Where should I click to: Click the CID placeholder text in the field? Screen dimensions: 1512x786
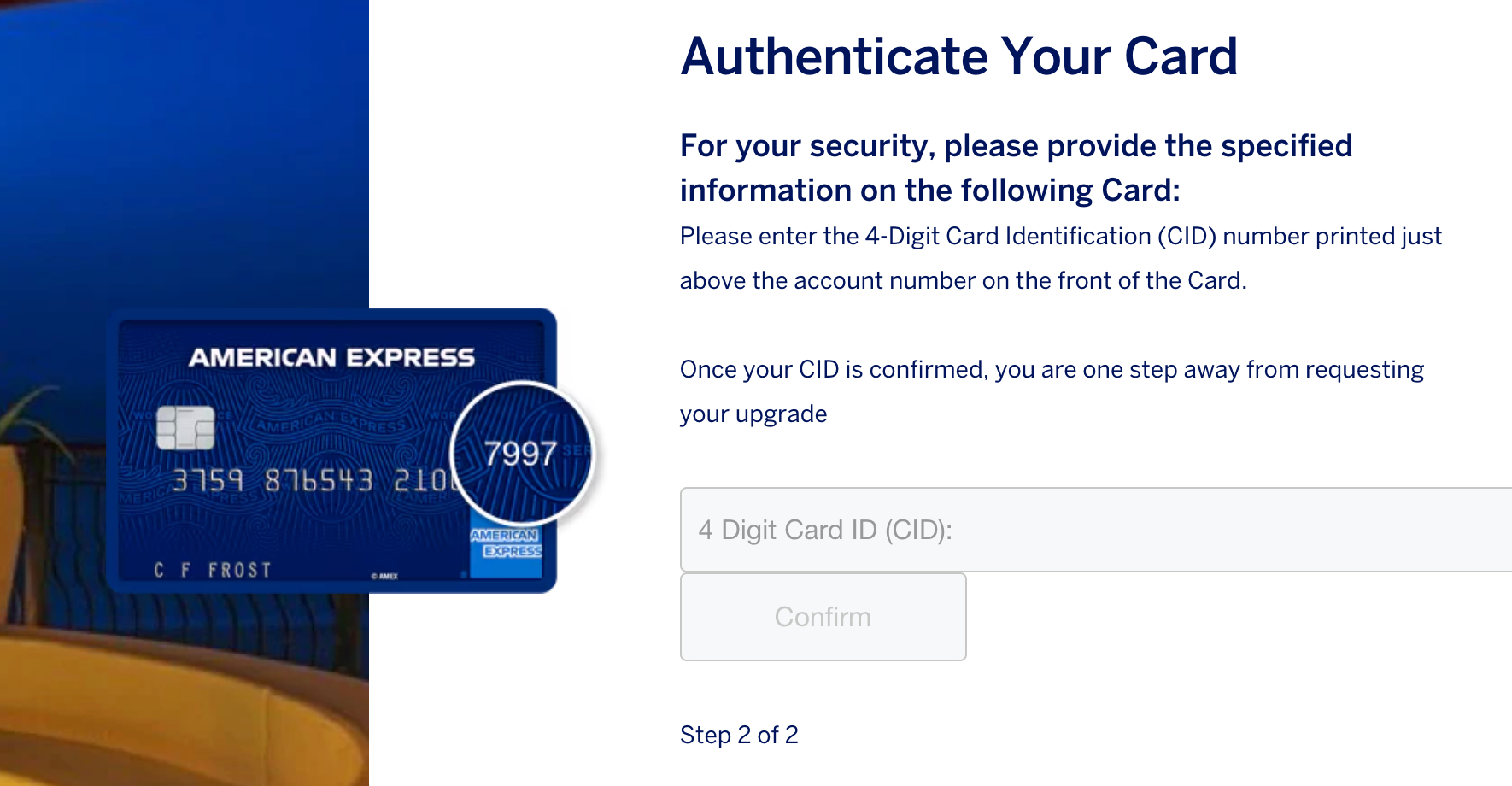[x=824, y=530]
